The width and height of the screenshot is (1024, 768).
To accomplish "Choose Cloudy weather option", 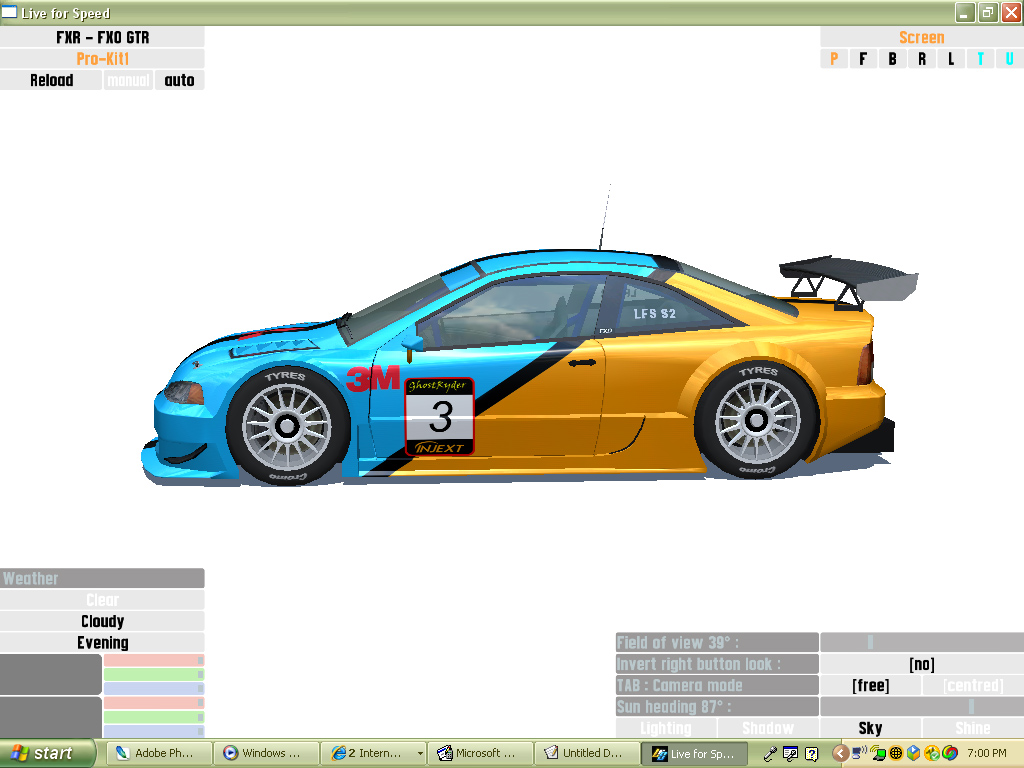I will coord(103,621).
